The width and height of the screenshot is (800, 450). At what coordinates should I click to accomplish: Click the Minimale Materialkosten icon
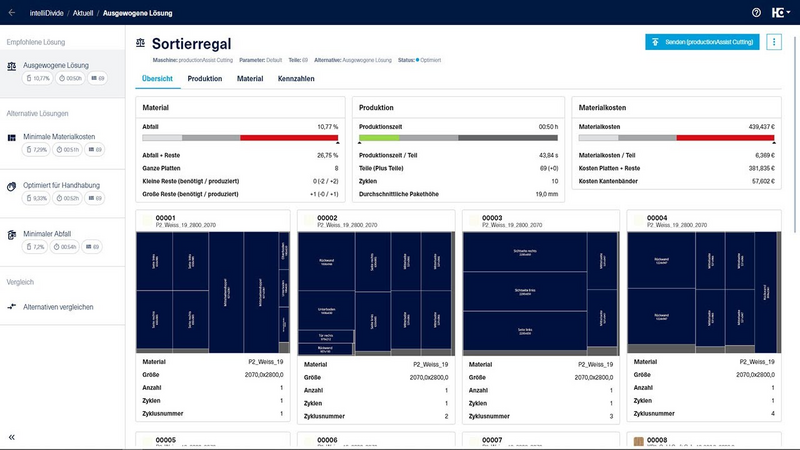pyautogui.click(x=12, y=136)
